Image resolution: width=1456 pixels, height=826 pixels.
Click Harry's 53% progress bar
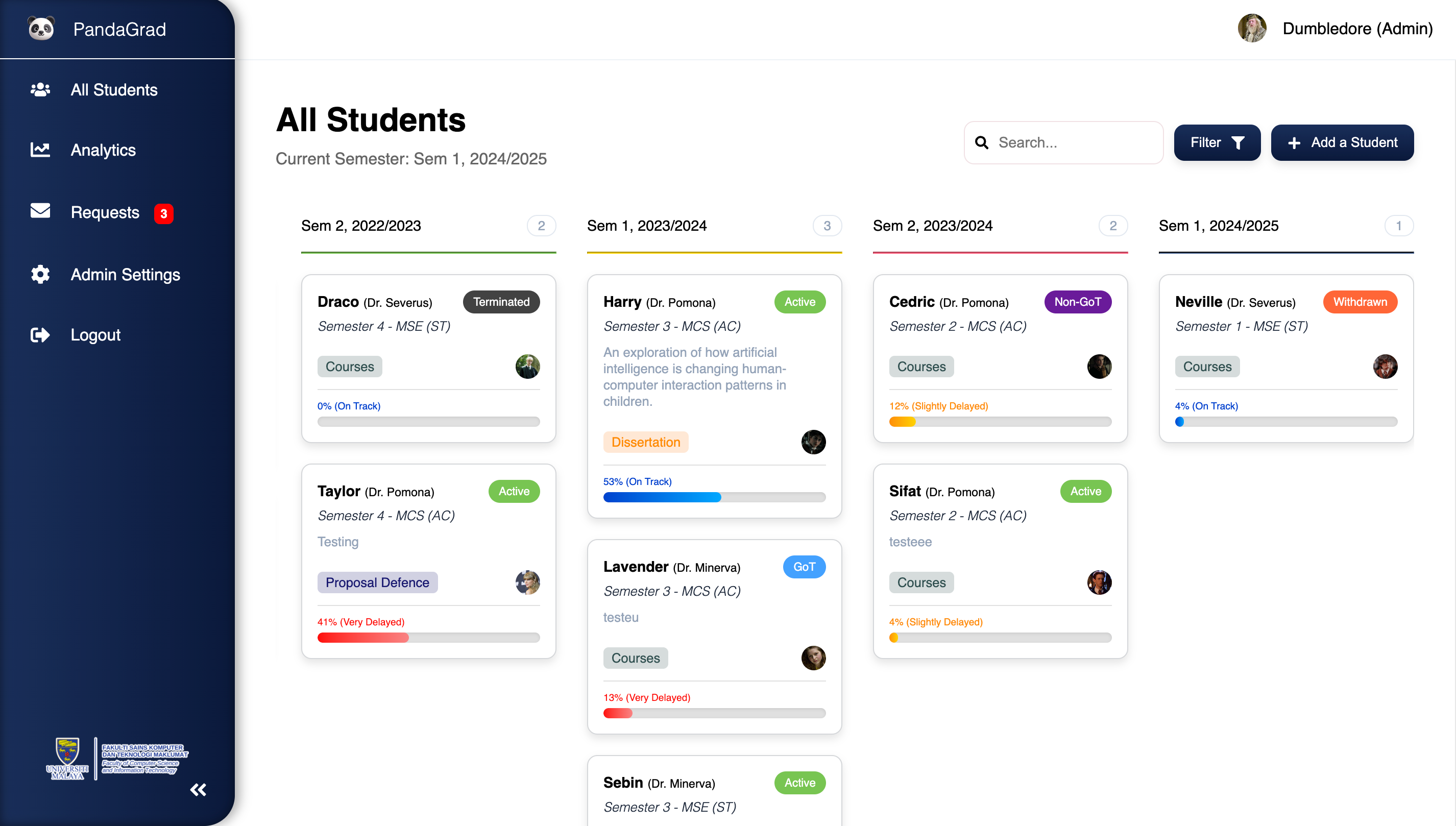click(714, 497)
